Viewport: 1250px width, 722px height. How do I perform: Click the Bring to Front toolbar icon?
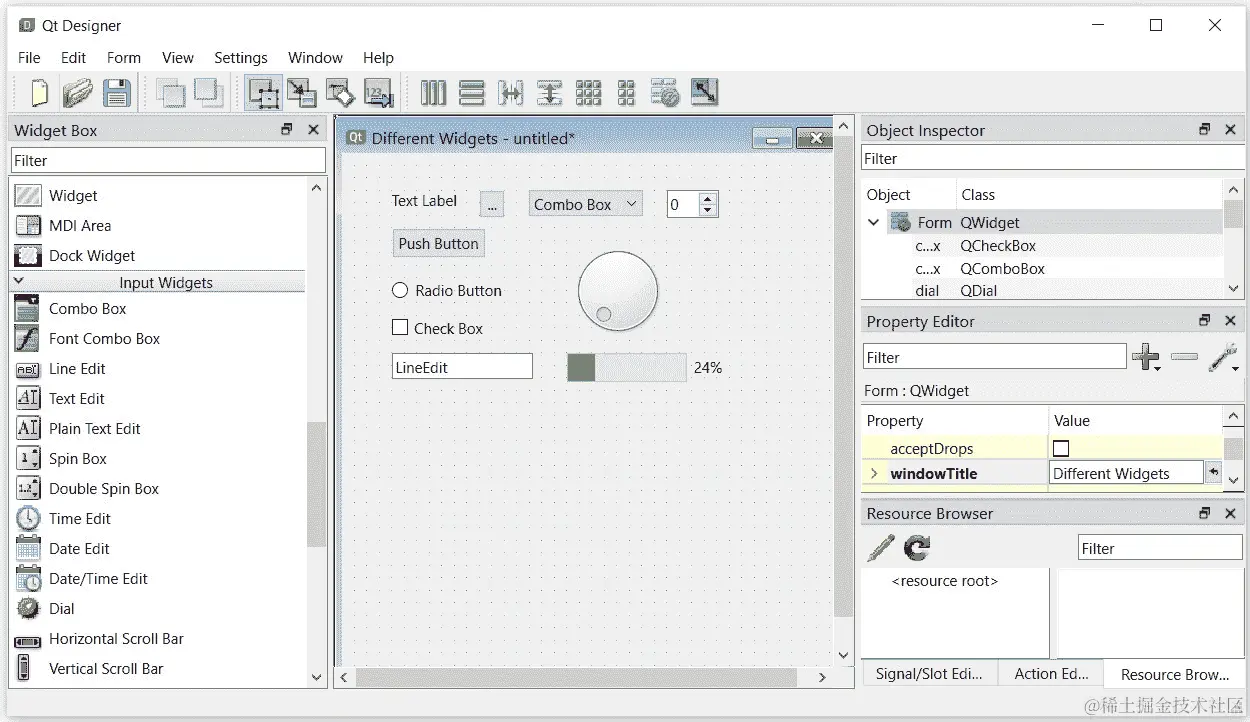[208, 93]
